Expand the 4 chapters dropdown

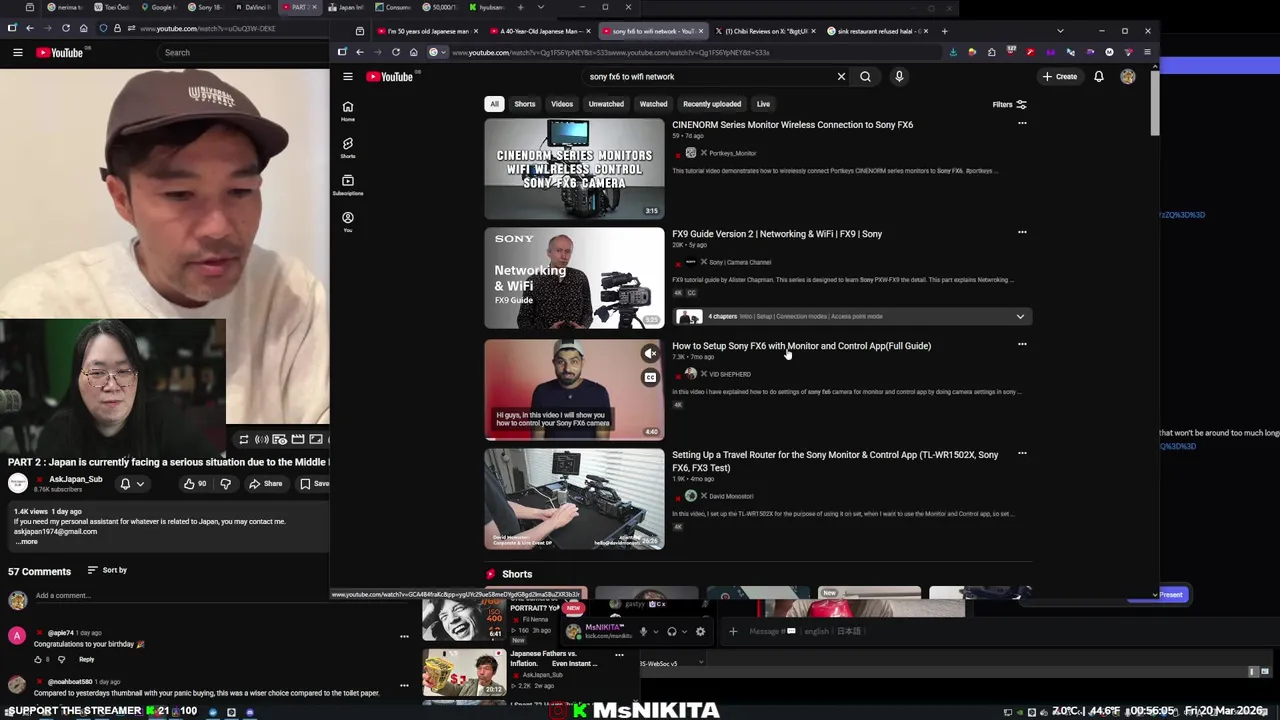coord(1020,317)
